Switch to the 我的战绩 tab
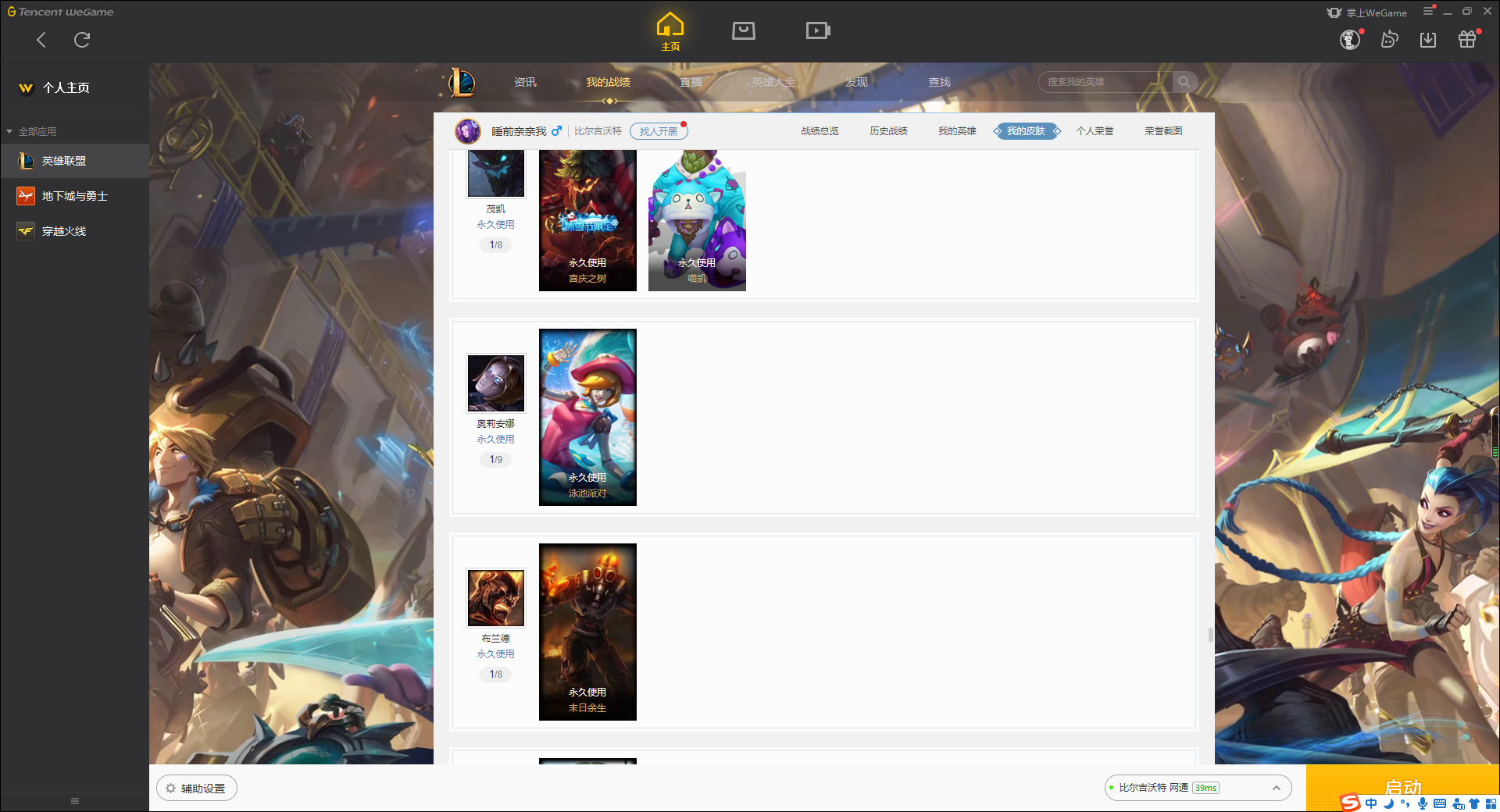Viewport: 1500px width, 812px height. click(608, 82)
